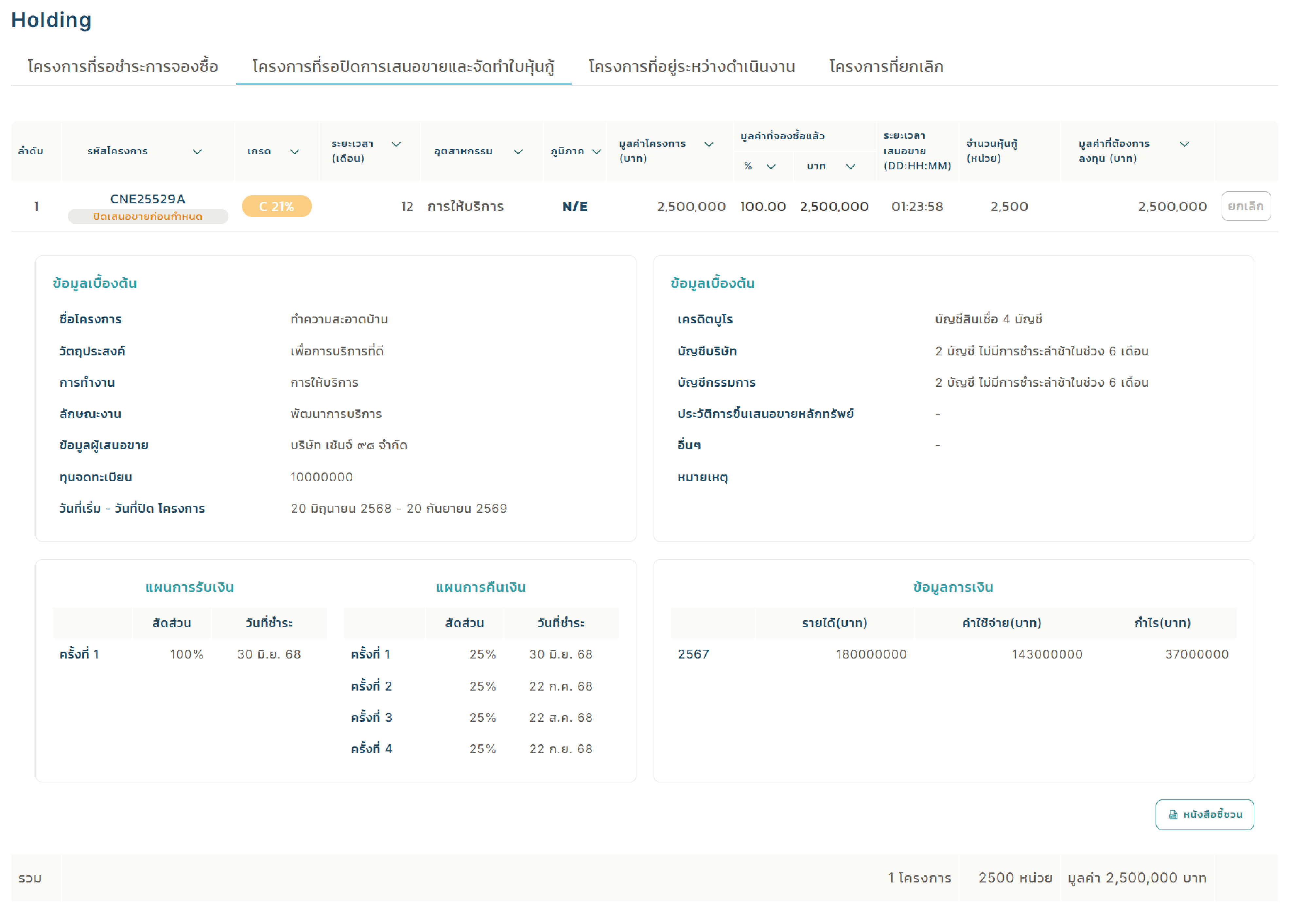Click the ยกเลิก button for CNE25529A
1289x924 pixels.
point(1246,206)
